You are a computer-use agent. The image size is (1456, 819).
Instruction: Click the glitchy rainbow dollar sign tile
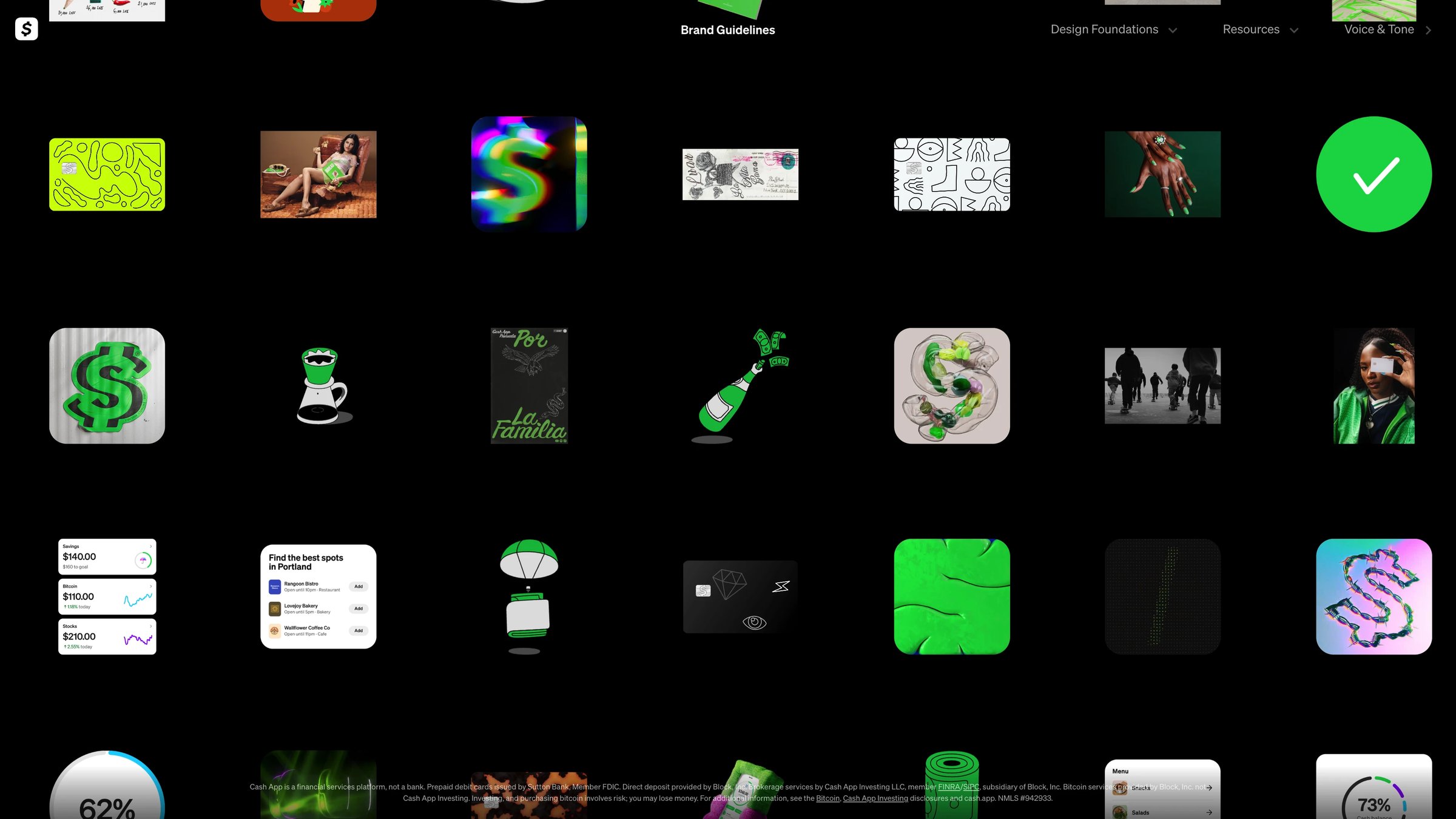coord(529,174)
